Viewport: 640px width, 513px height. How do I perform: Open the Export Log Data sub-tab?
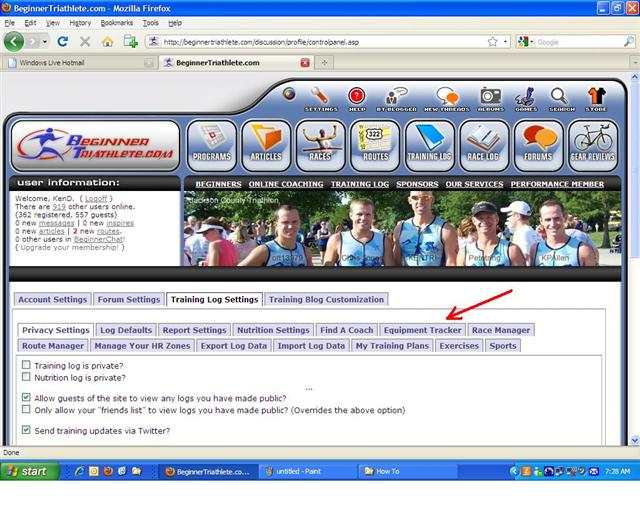(x=233, y=346)
